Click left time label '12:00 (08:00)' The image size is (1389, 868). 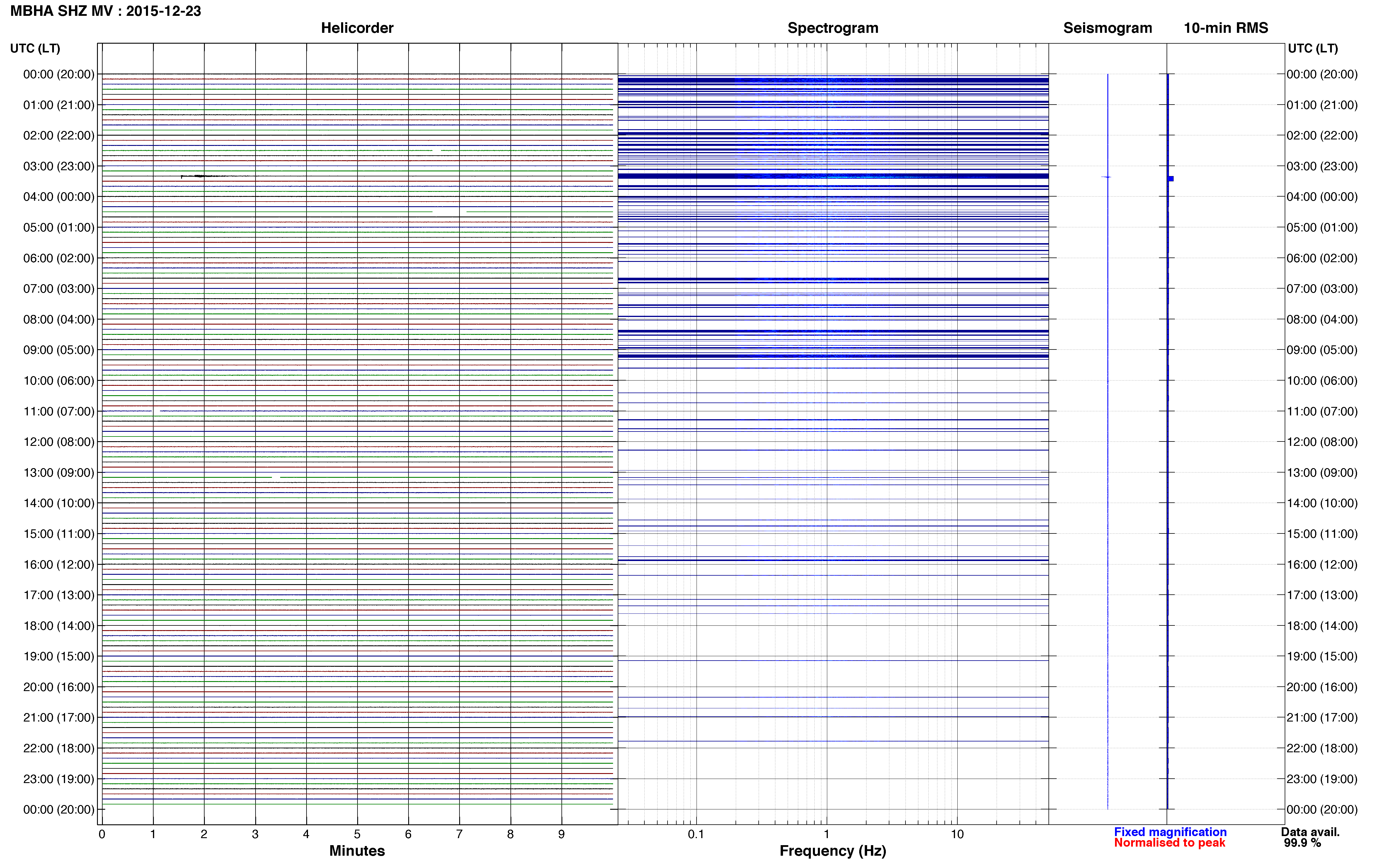59,441
